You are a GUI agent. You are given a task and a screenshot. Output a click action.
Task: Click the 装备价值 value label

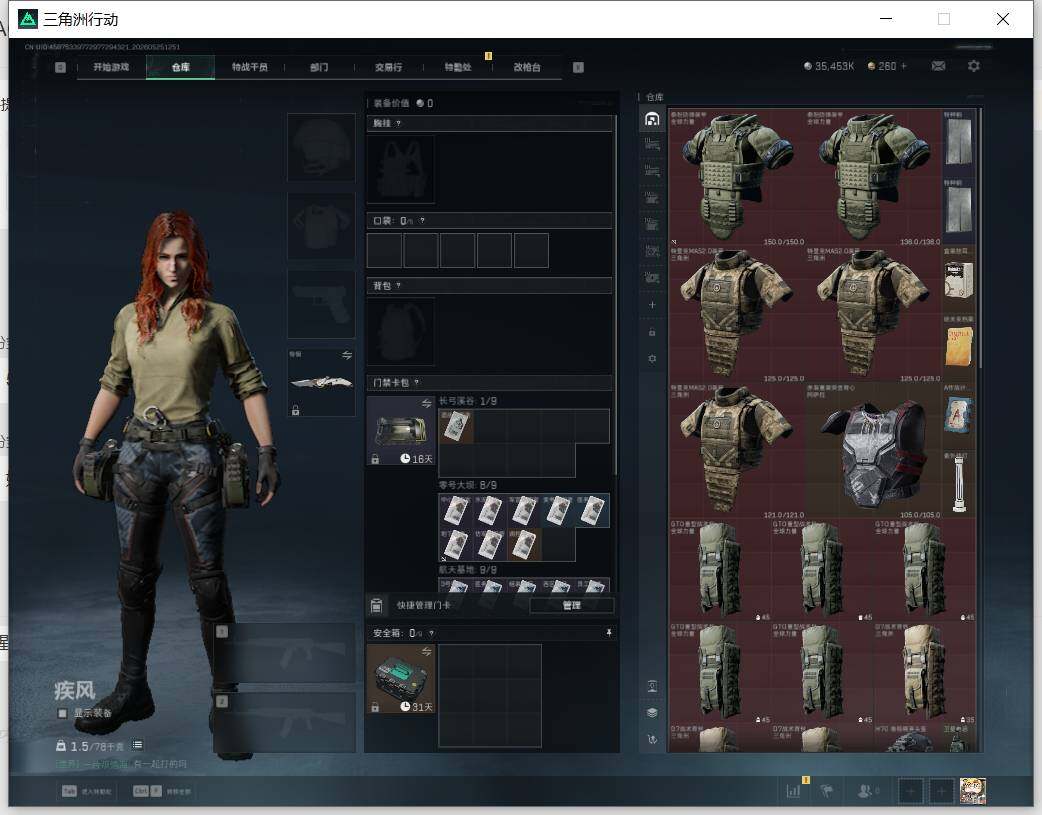coord(403,103)
